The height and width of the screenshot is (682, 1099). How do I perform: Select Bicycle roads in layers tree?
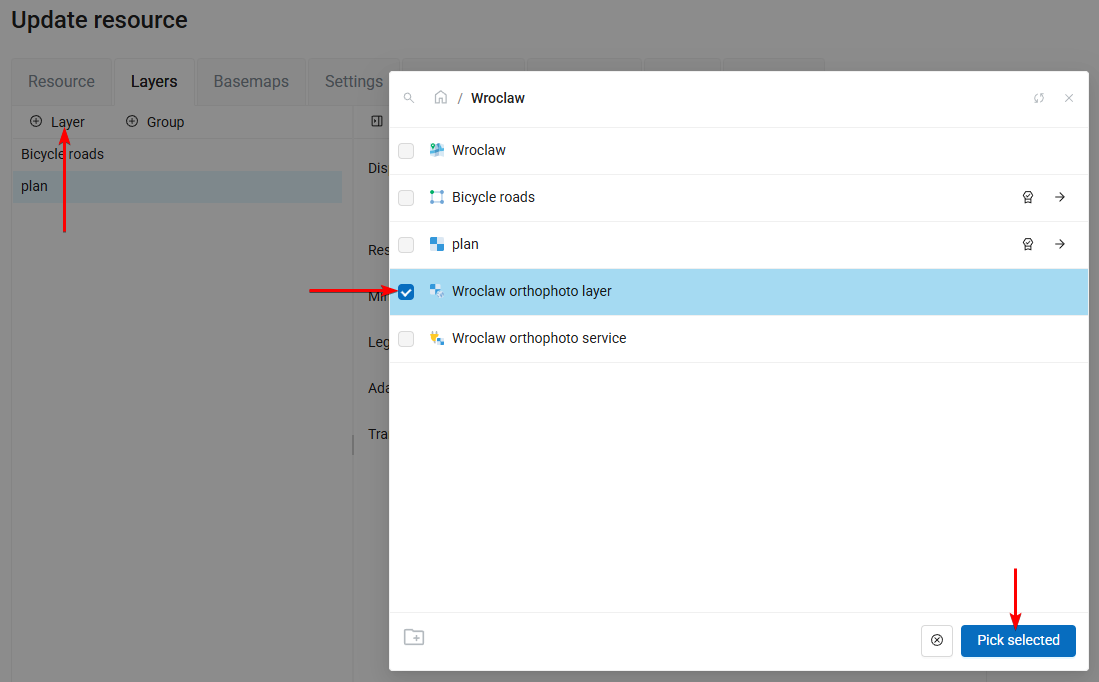[62, 154]
